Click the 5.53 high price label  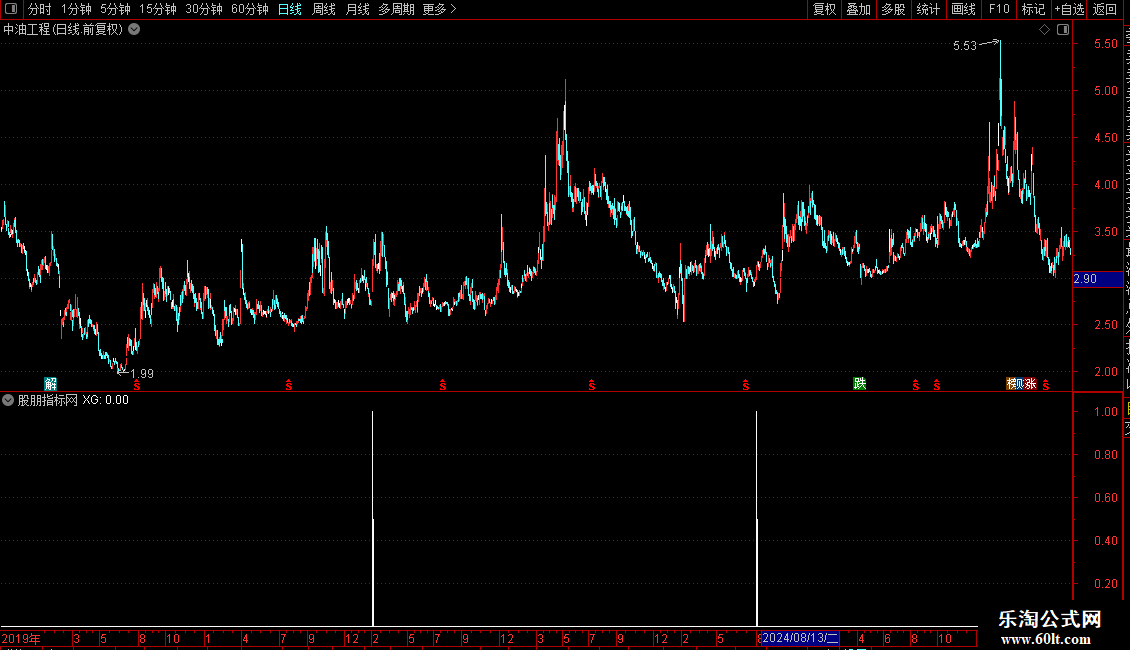pos(964,45)
